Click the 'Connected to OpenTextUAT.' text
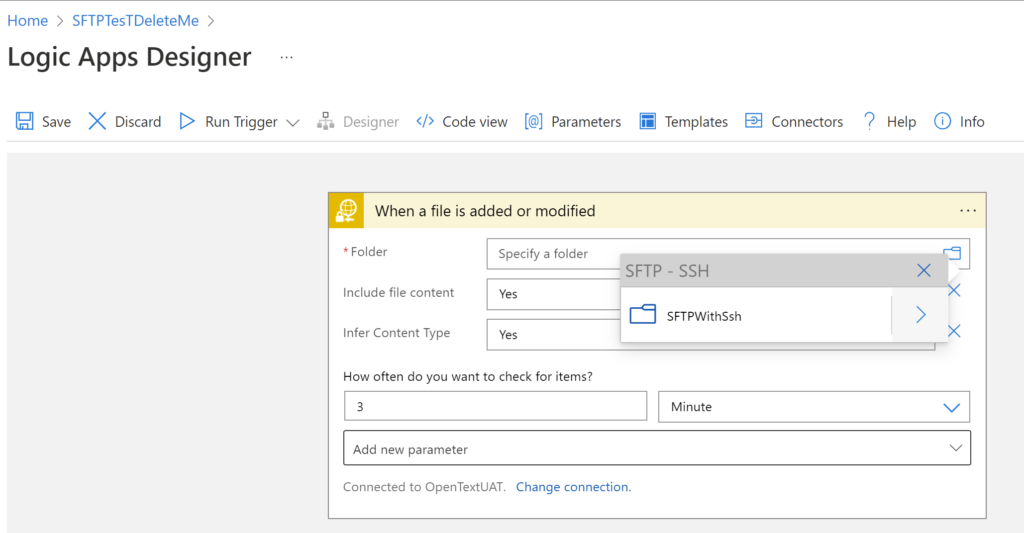The width and height of the screenshot is (1024, 533). (x=424, y=487)
